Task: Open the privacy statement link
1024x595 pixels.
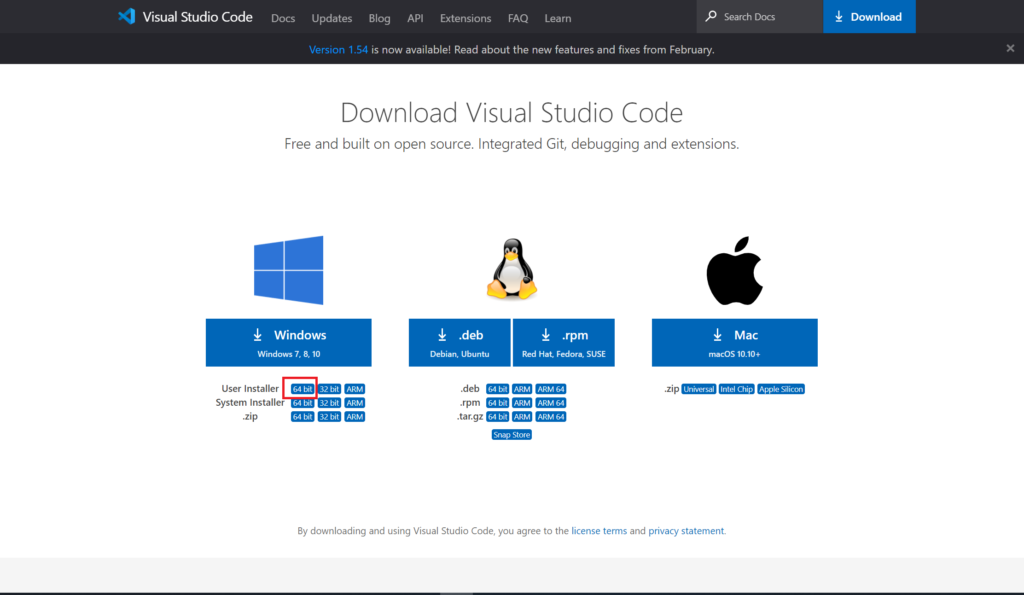Action: (x=686, y=531)
